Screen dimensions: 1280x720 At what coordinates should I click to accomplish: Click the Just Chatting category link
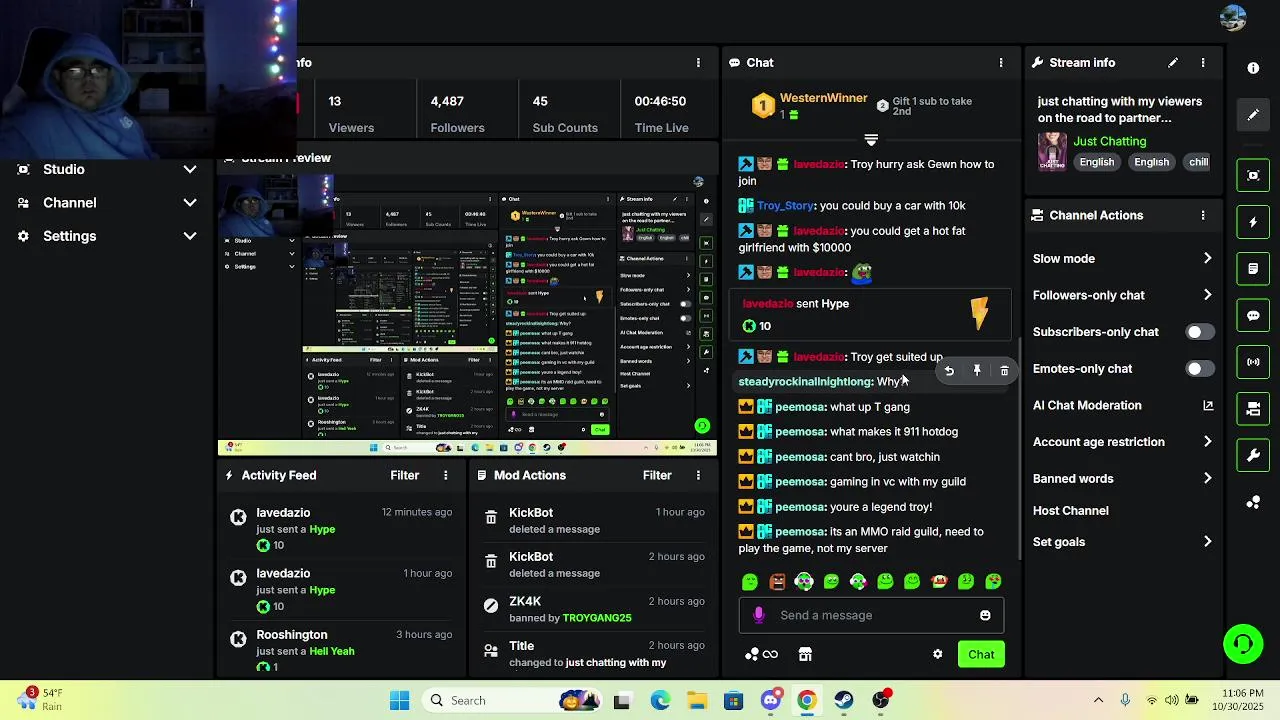point(1110,141)
